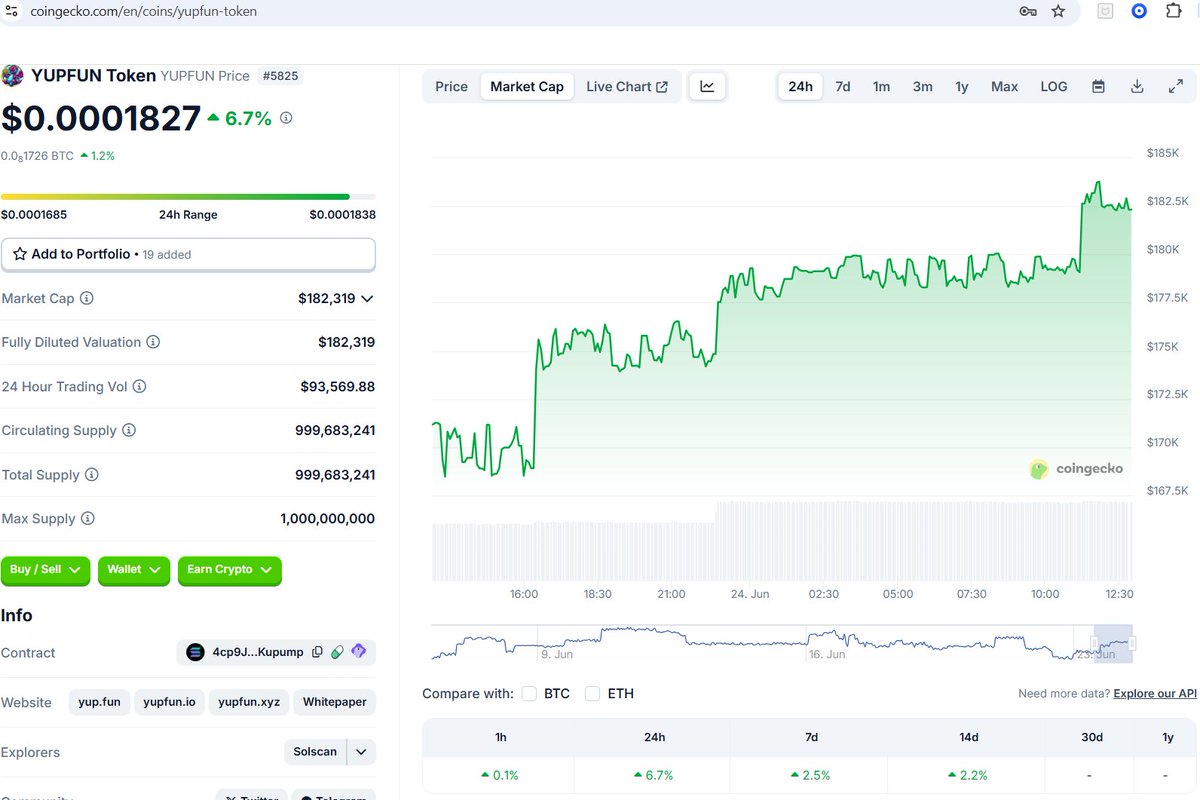Image resolution: width=1200 pixels, height=800 pixels.
Task: Open the yupfun.xyz website link
Action: click(250, 702)
